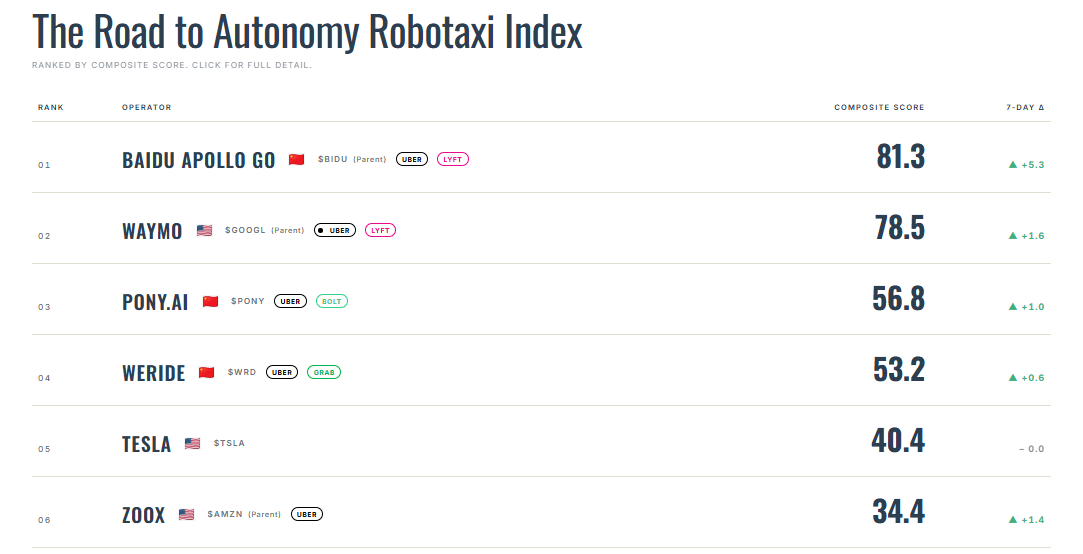Open the Tesla operator details
The image size is (1083, 554).
click(x=146, y=444)
